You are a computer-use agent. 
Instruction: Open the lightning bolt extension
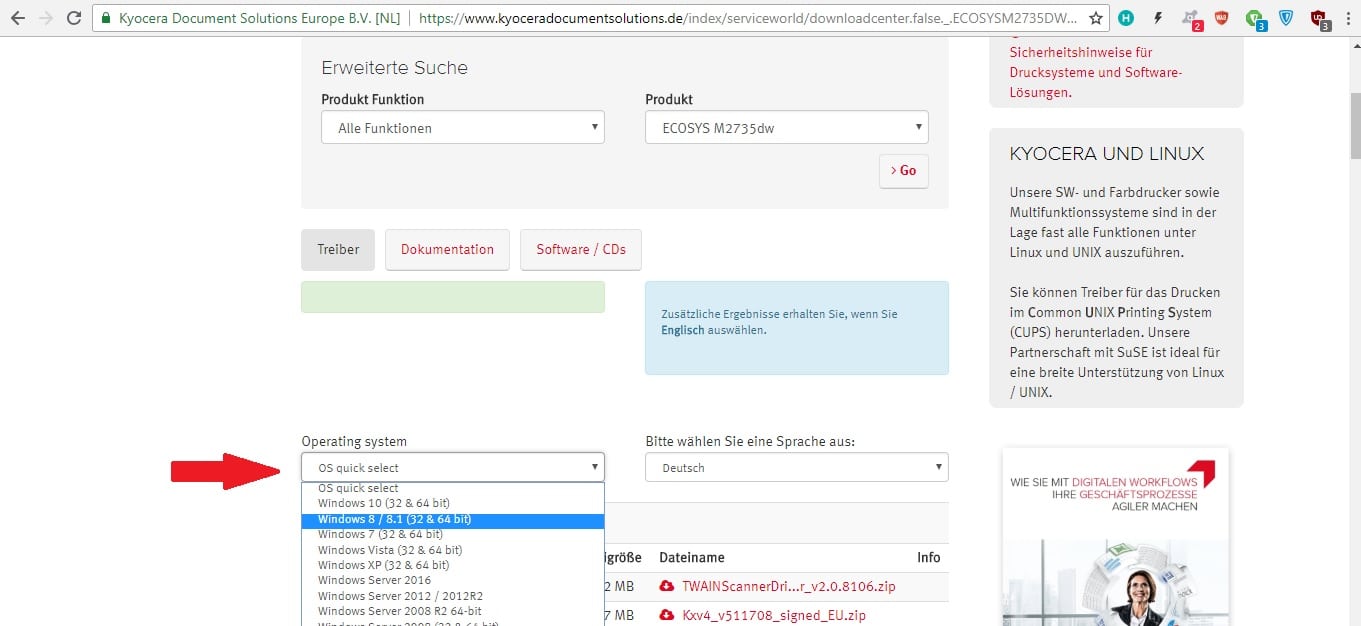click(x=1158, y=18)
